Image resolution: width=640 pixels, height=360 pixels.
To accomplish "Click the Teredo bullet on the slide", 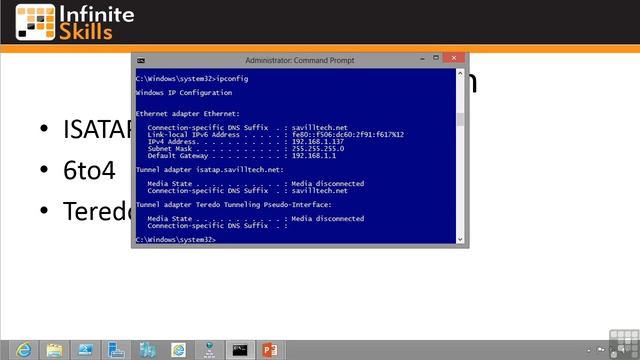I will coord(97,211).
